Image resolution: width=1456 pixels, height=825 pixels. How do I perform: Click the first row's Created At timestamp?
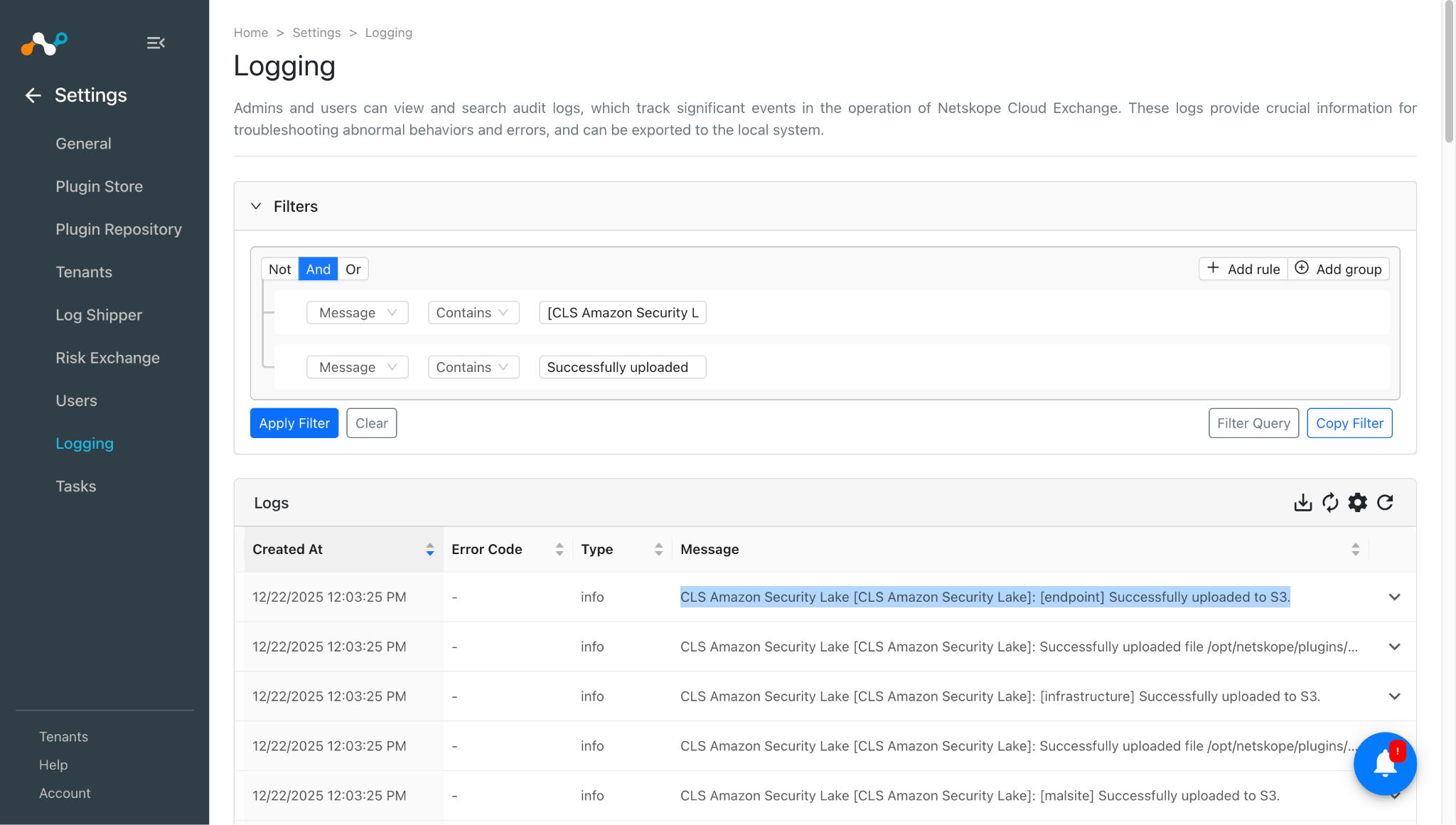329,597
